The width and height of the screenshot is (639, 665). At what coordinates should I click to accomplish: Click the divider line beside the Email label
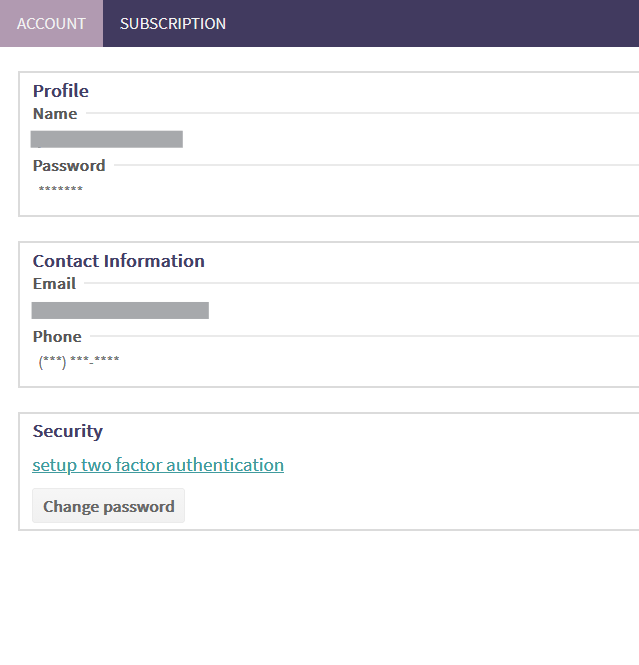360,283
